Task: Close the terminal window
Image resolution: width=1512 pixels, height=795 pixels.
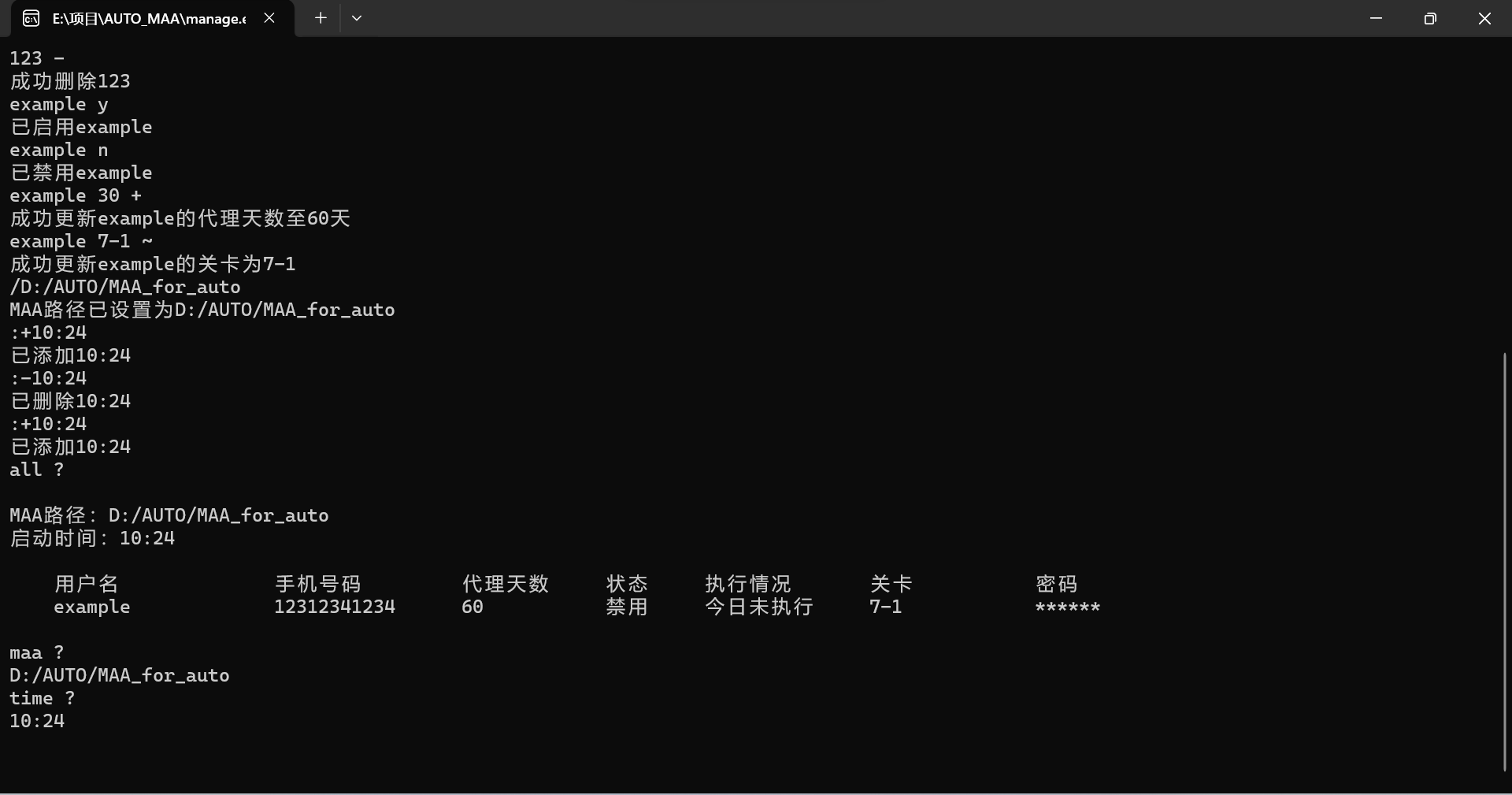Action: coord(1484,18)
